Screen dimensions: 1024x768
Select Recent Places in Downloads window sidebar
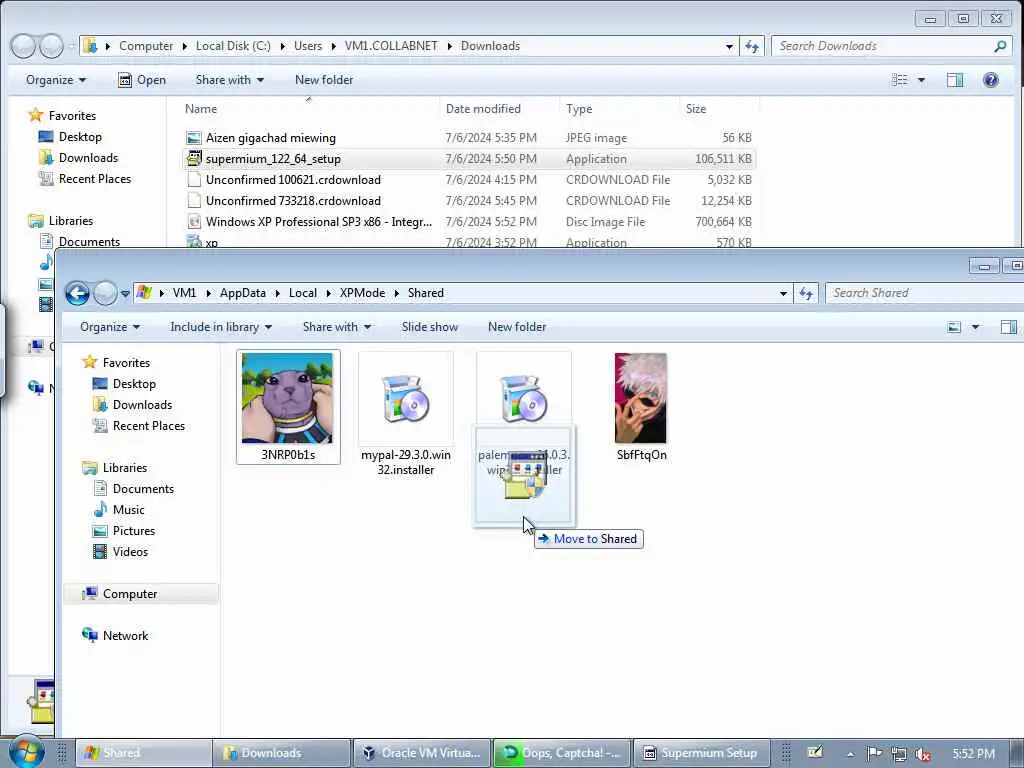[85, 178]
